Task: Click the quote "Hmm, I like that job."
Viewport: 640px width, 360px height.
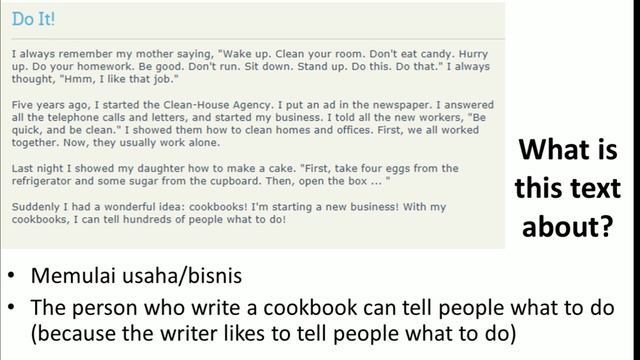Action: pos(119,79)
